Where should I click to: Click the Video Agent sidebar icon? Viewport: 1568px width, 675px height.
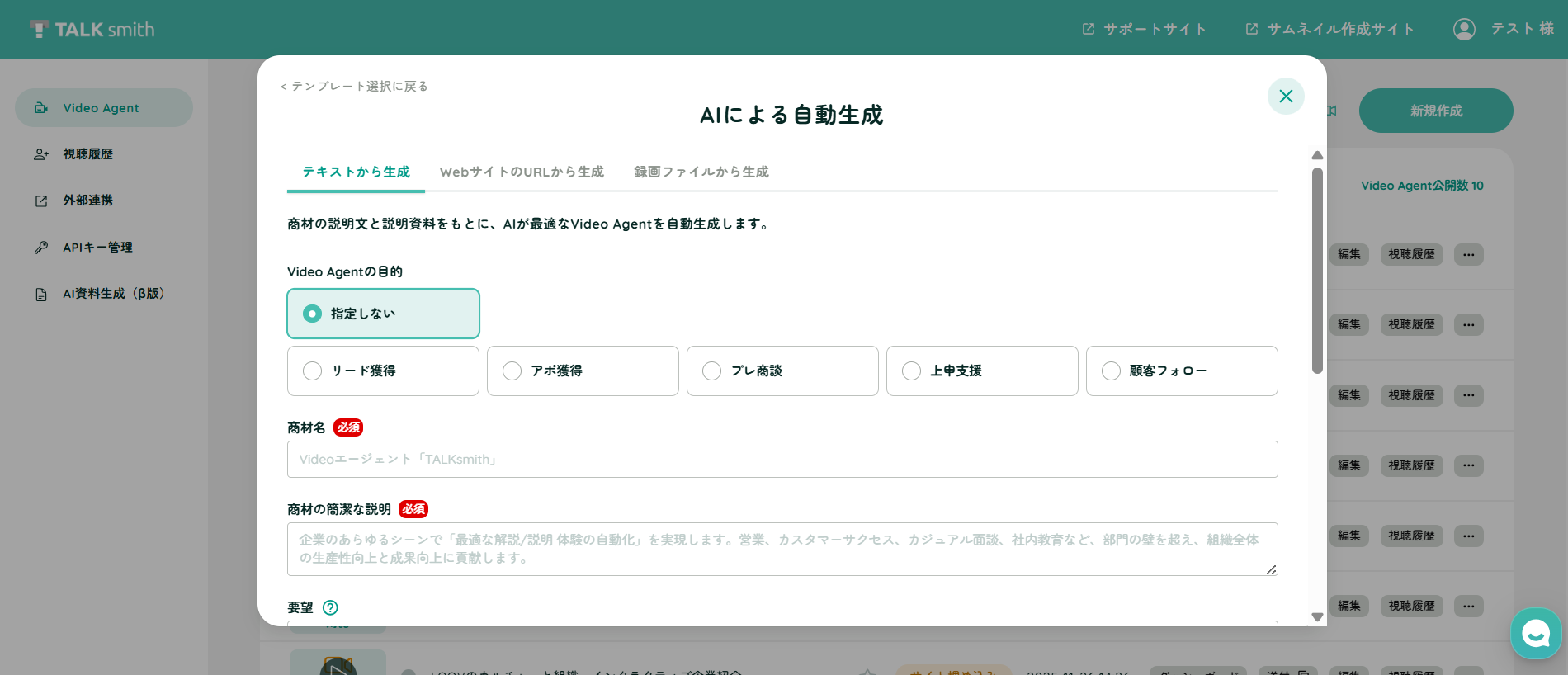(x=41, y=108)
